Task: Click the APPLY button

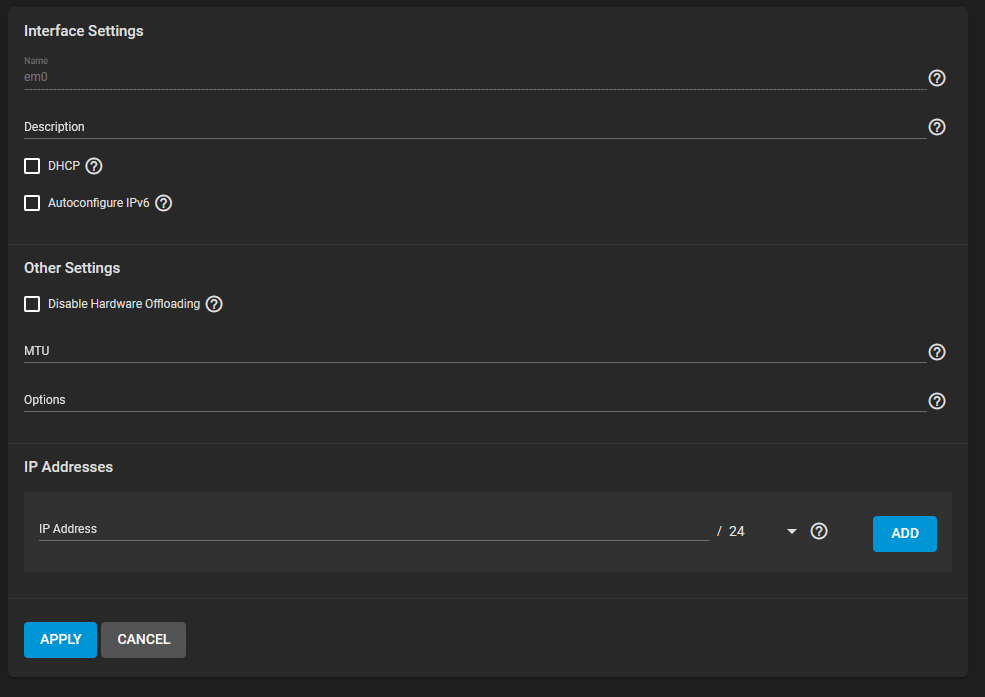Action: (x=60, y=640)
